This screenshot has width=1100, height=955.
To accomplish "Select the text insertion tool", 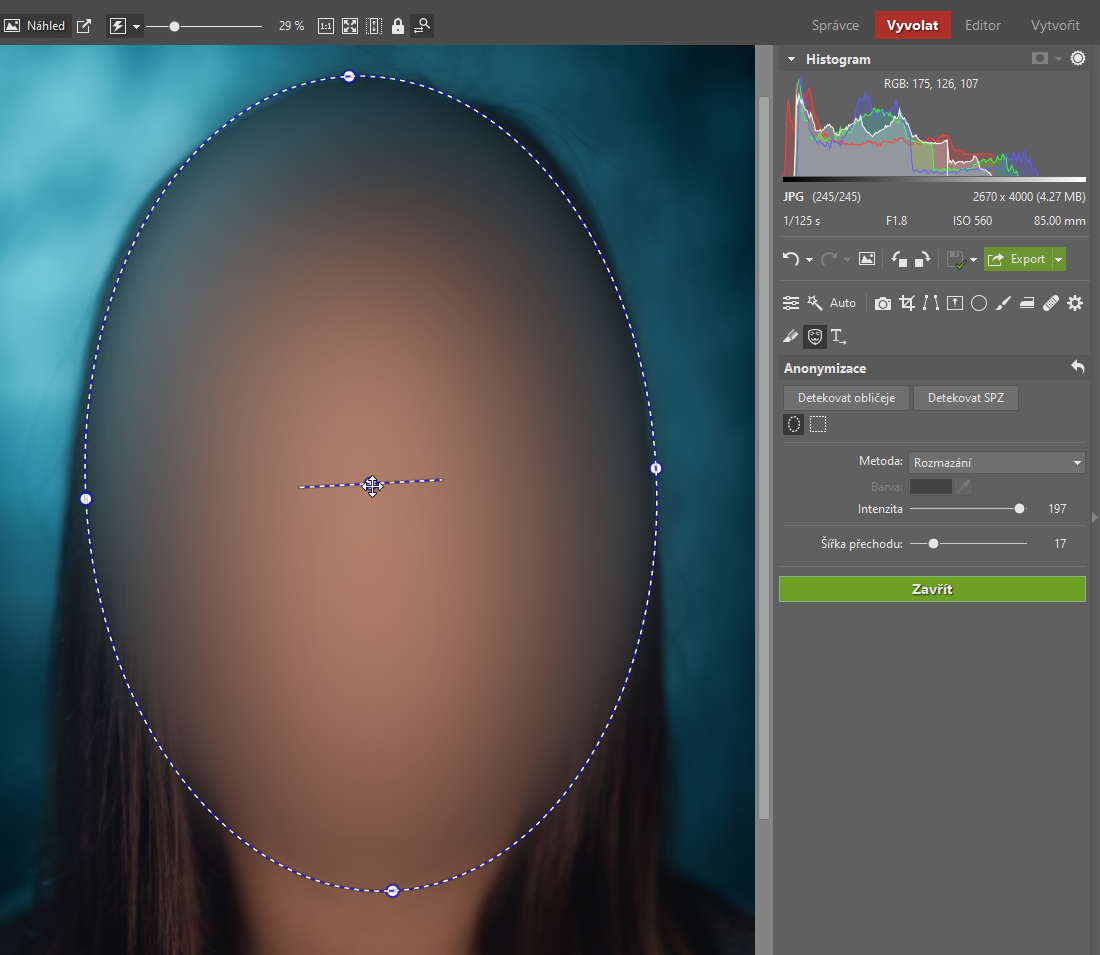I will coord(838,337).
